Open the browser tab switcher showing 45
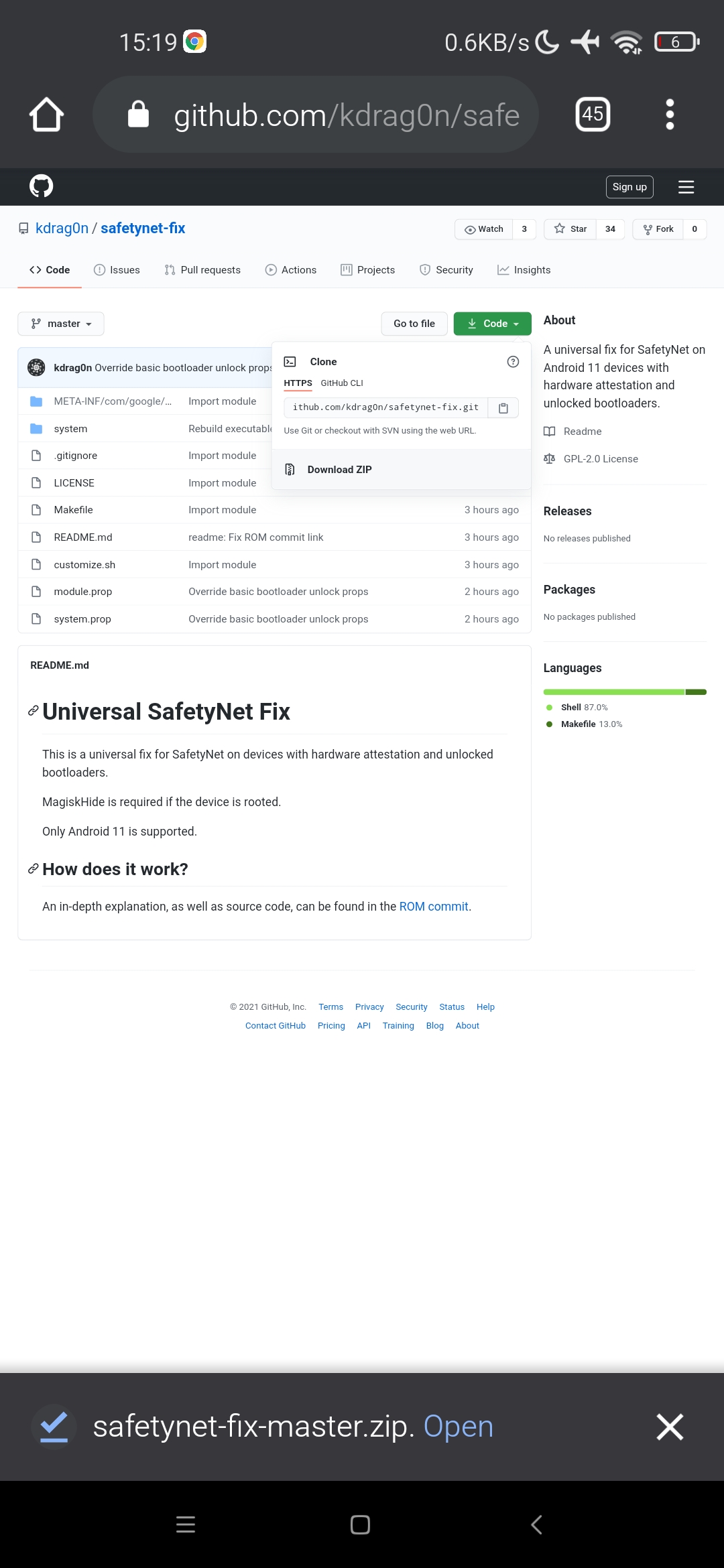 click(593, 114)
